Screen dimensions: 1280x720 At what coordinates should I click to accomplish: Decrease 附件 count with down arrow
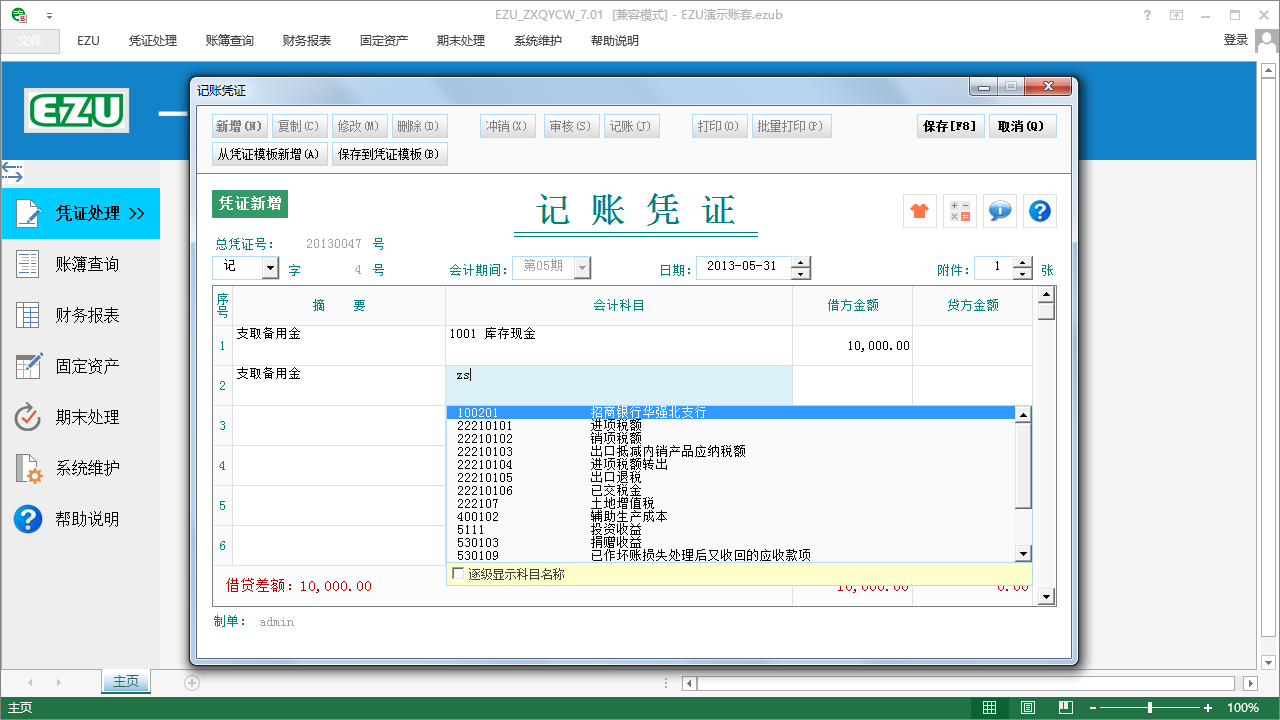pyautogui.click(x=1022, y=273)
